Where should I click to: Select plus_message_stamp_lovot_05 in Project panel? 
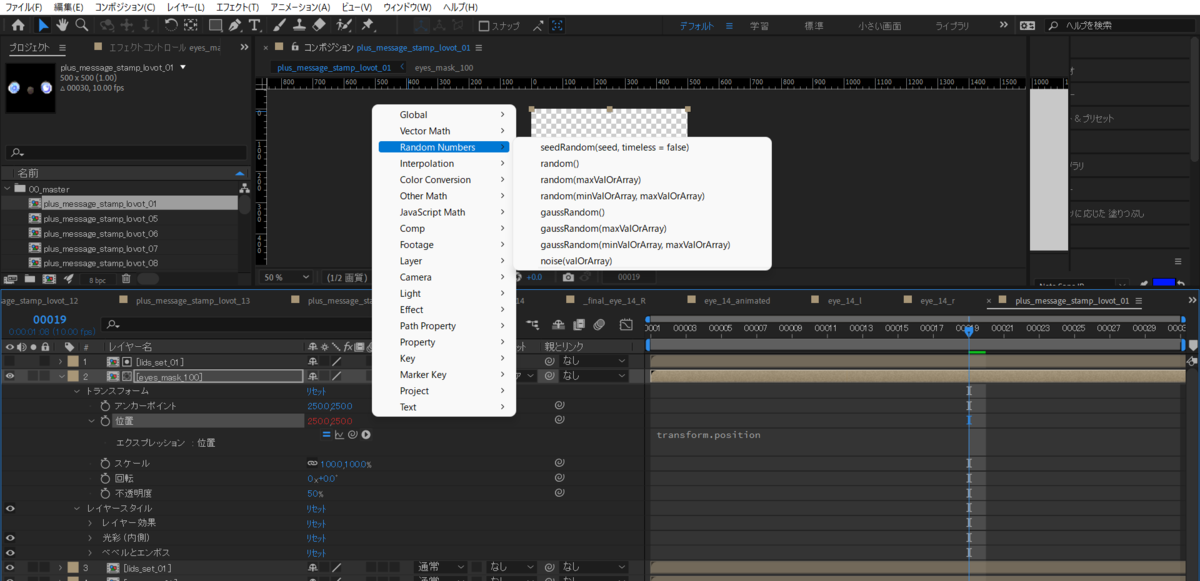(x=100, y=218)
